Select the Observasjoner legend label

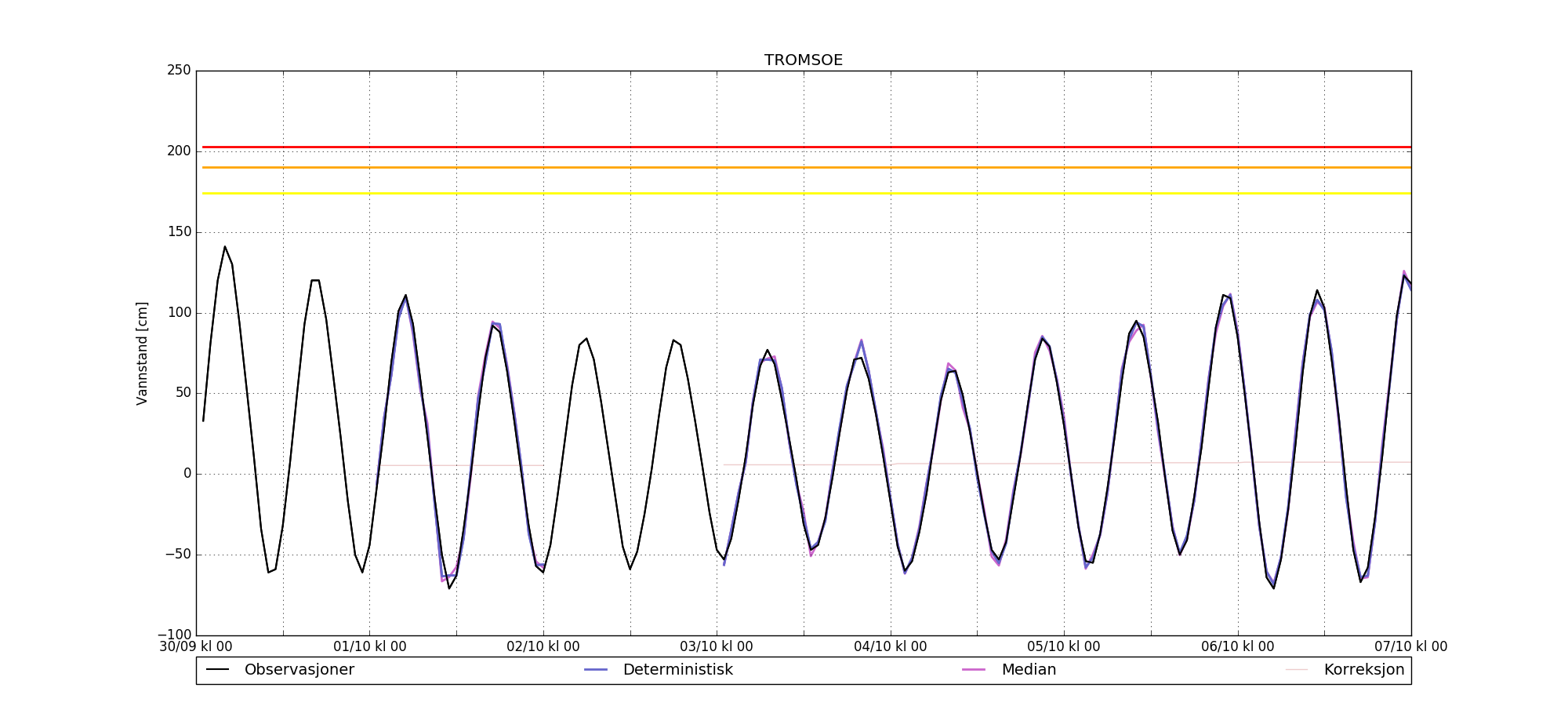(x=299, y=670)
